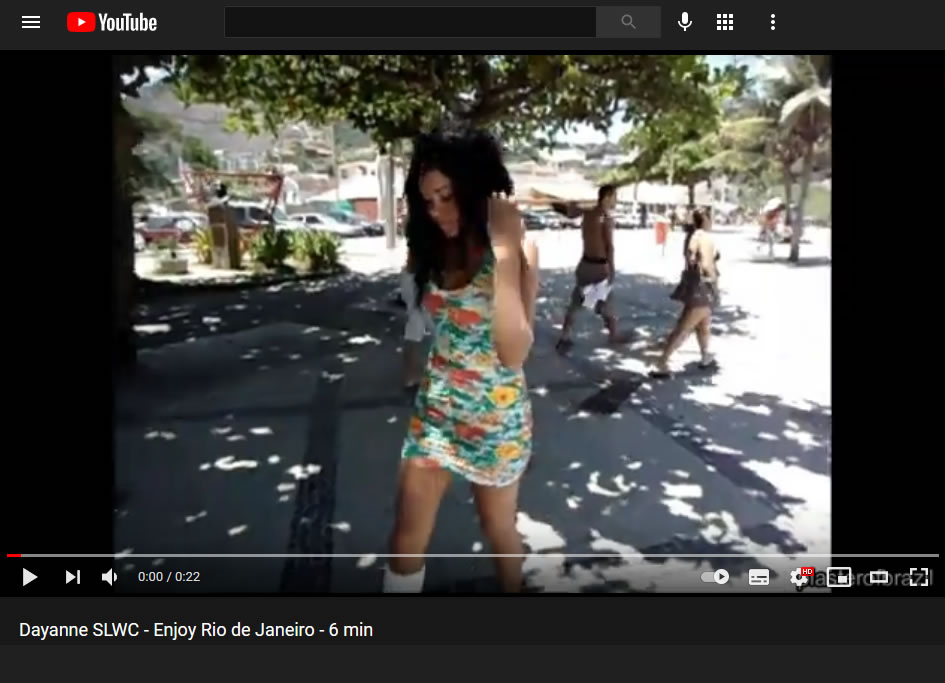The image size is (945, 683).
Task: Open the hamburger guide menu
Action: click(x=31, y=22)
